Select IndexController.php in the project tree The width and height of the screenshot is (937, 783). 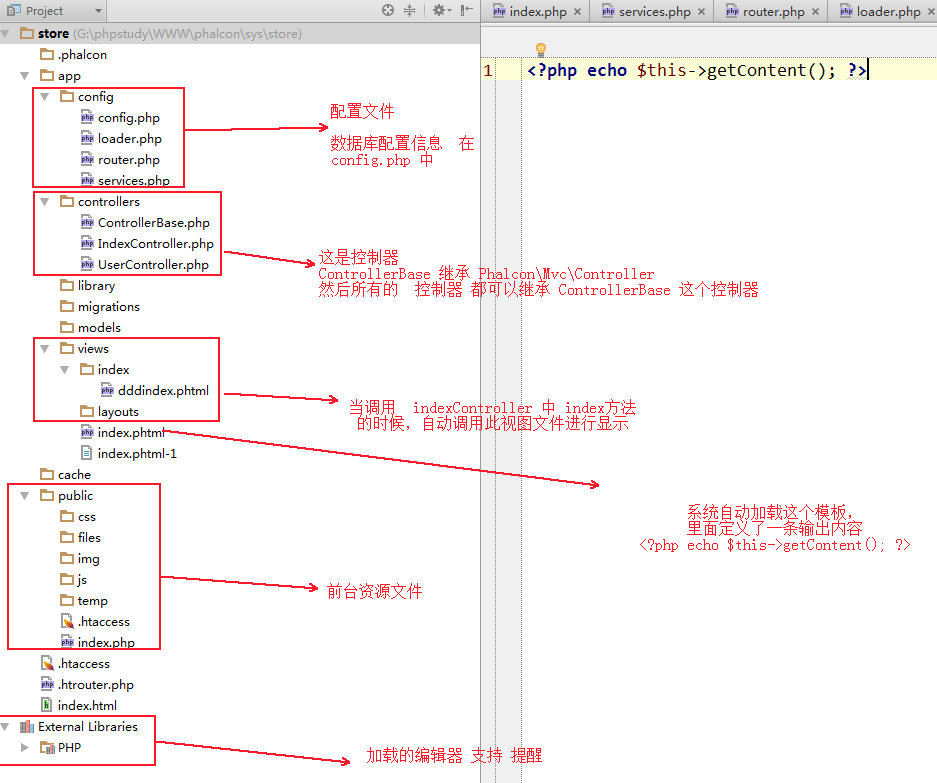click(155, 244)
